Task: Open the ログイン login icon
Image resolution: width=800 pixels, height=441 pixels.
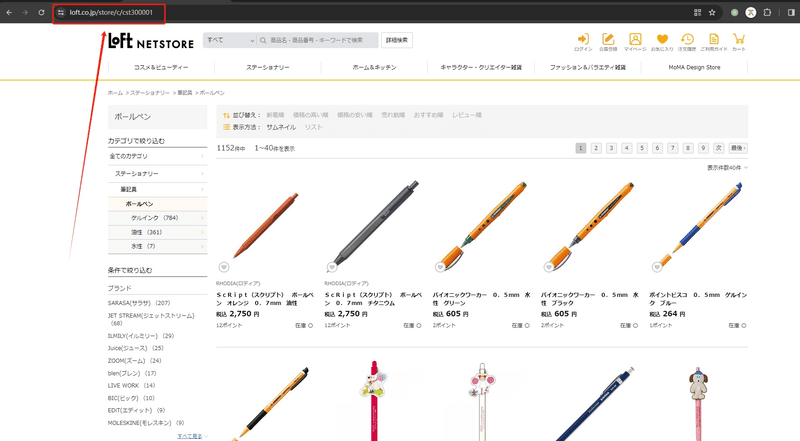Action: tap(583, 42)
